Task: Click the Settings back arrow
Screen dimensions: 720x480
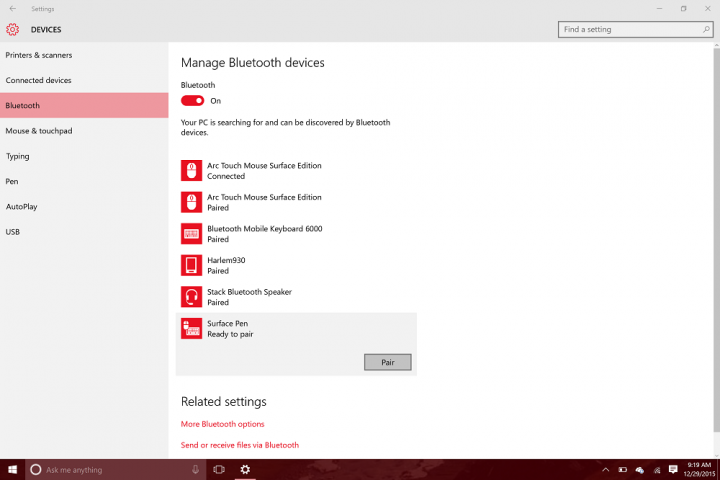Action: click(x=12, y=8)
